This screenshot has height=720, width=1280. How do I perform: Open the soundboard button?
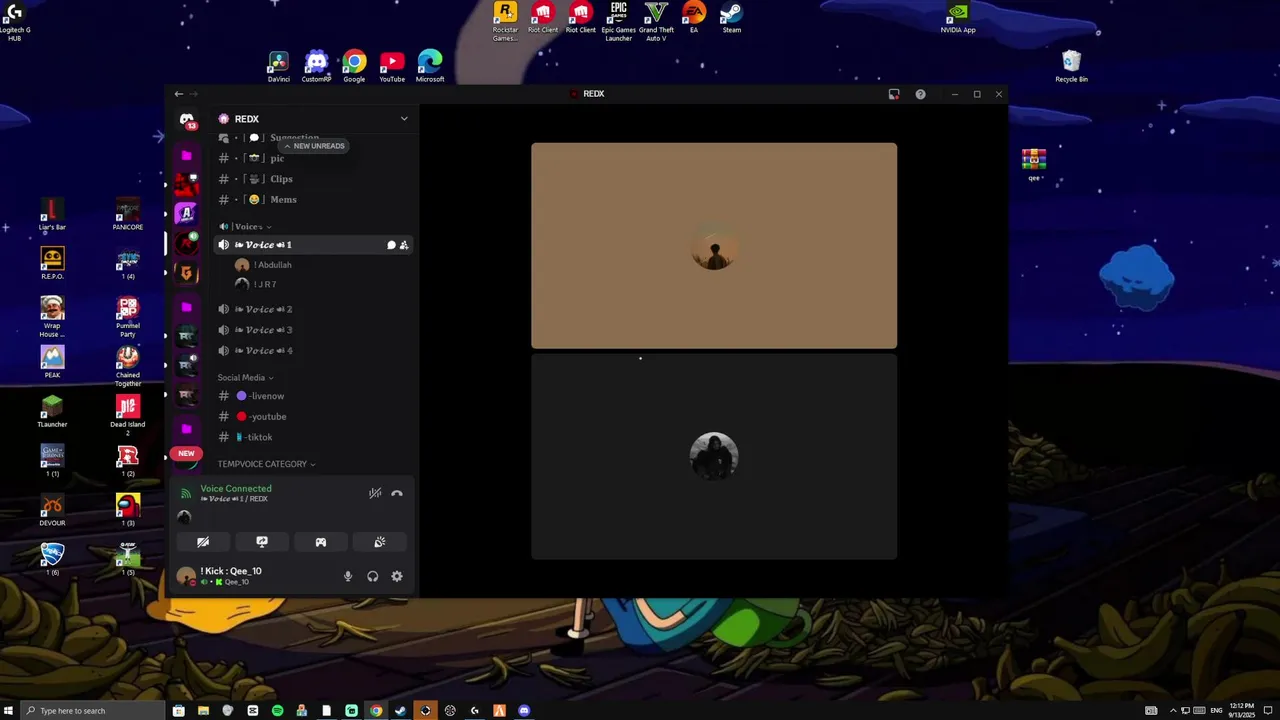[x=380, y=542]
